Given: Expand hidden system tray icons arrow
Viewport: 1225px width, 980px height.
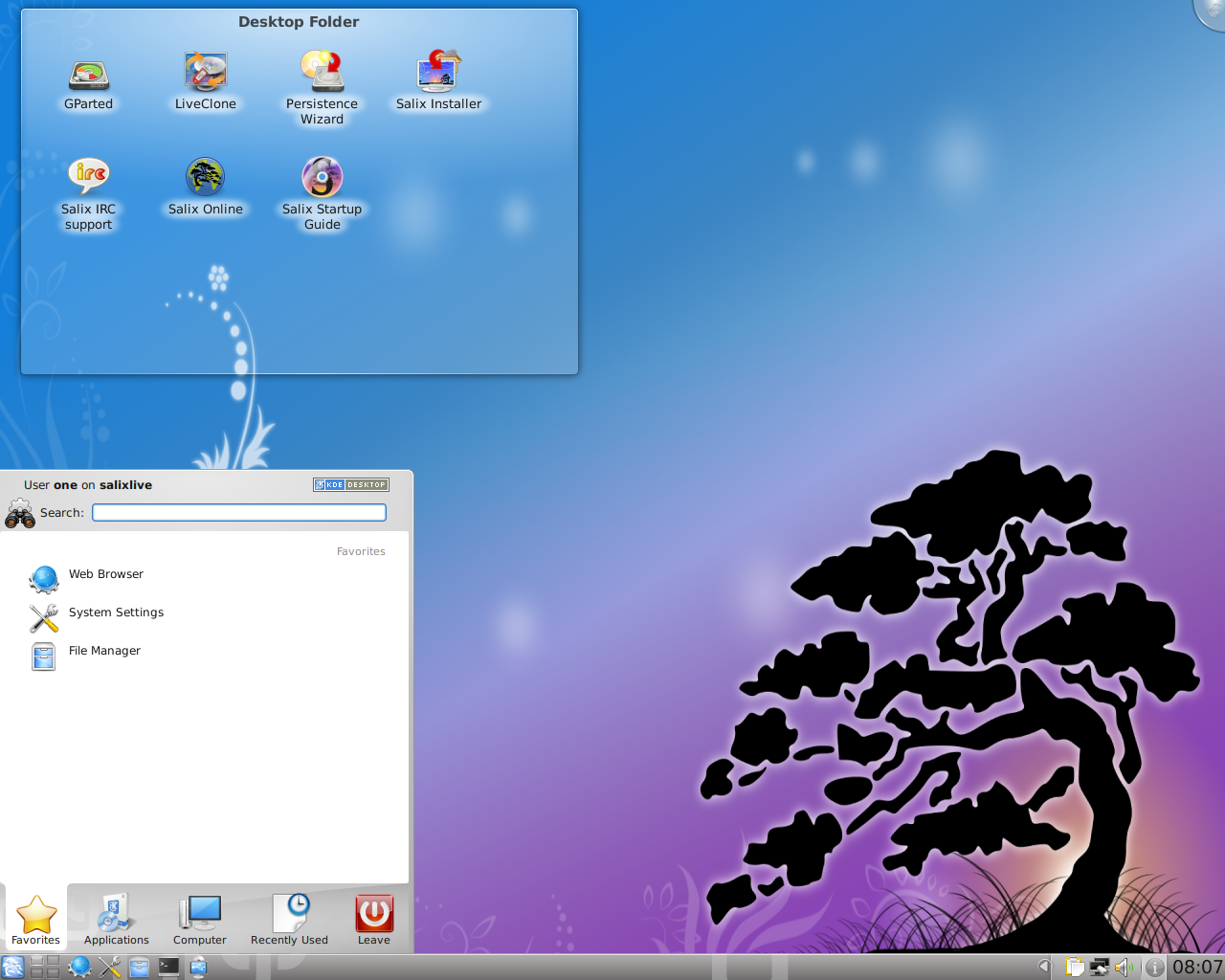Looking at the screenshot, I should click(x=1043, y=968).
